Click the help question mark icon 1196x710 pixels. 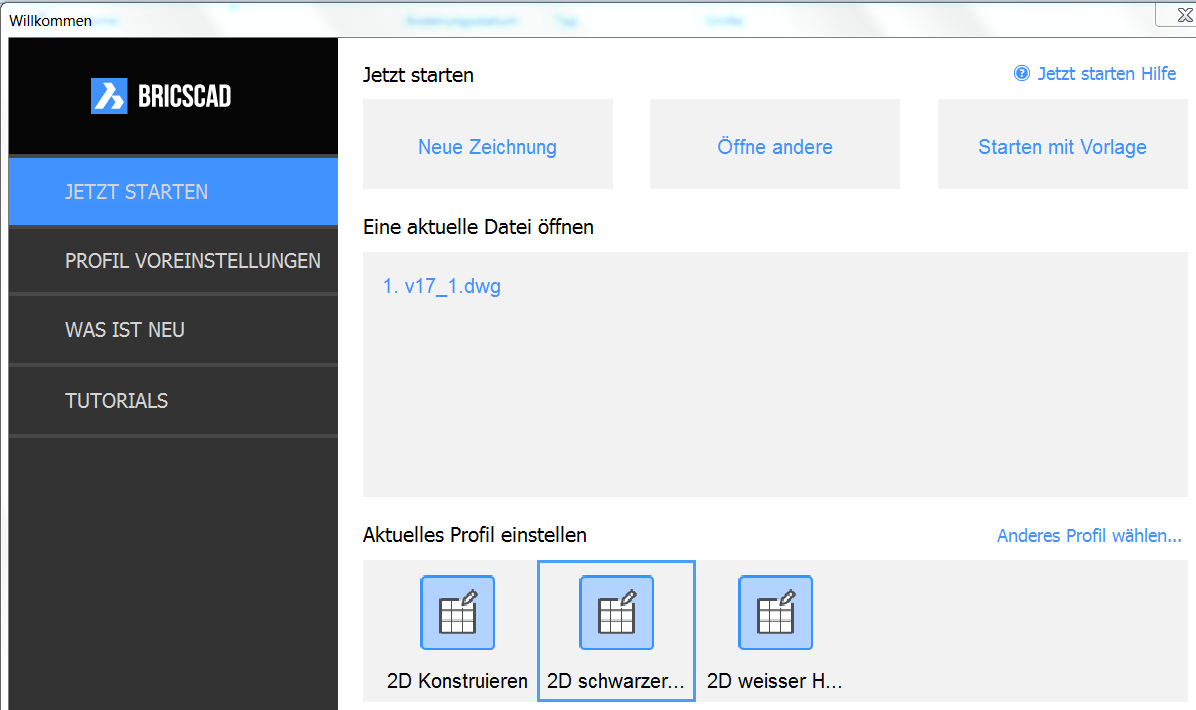(1021, 73)
